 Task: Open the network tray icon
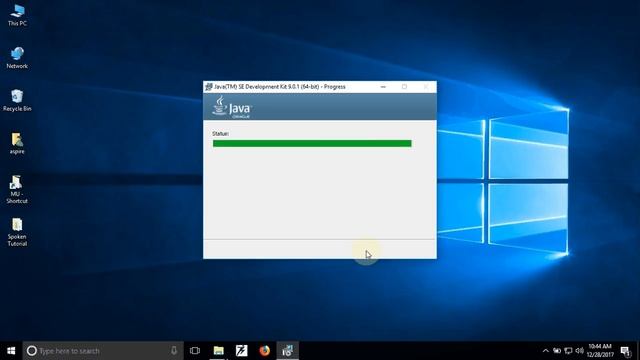[x=568, y=351]
